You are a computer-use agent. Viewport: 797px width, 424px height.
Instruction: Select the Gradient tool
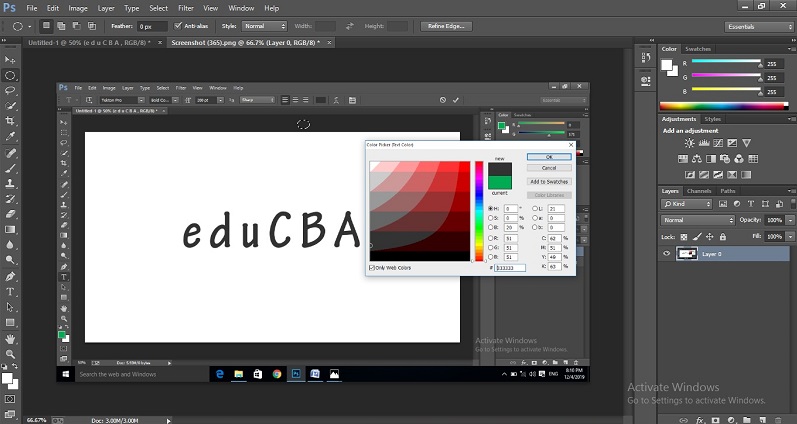coord(10,229)
